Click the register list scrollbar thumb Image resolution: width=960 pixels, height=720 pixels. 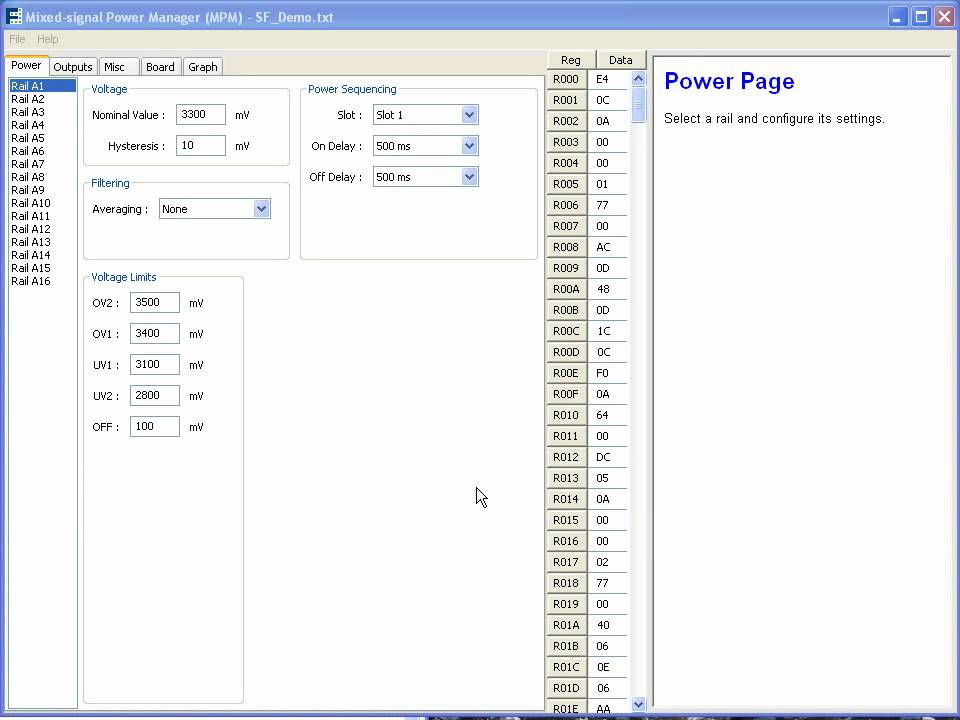click(638, 105)
